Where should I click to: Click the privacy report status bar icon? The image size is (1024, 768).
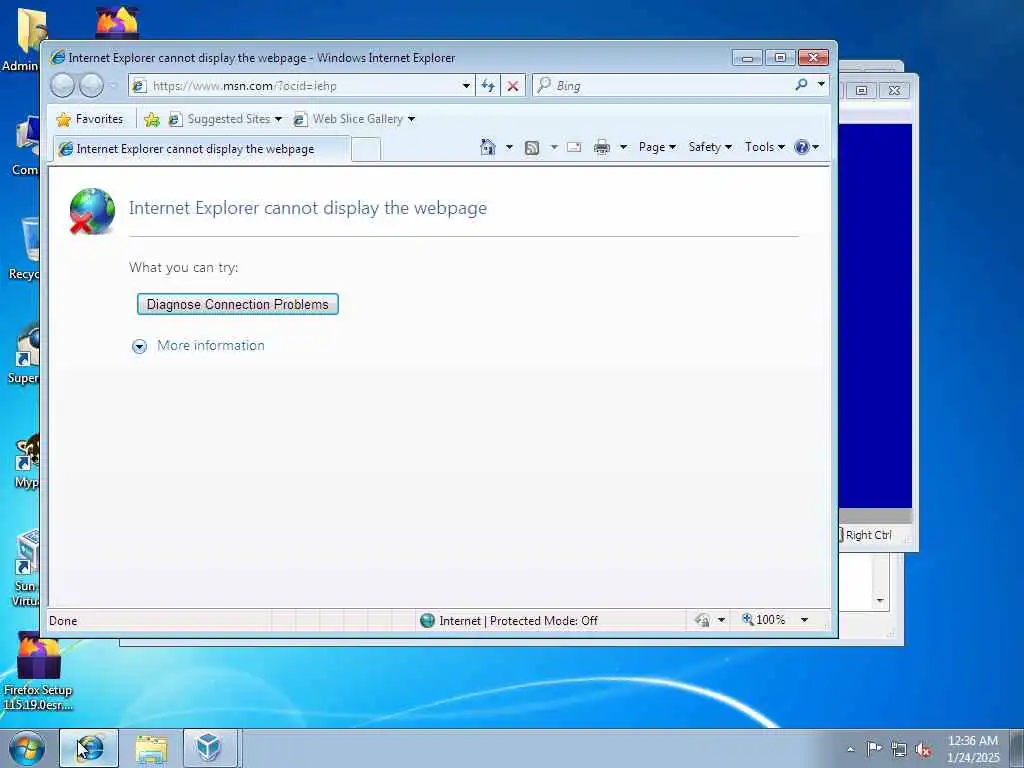click(703, 620)
